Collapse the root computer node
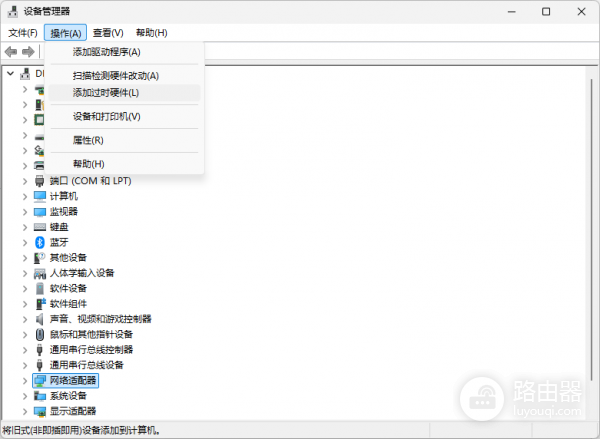Image resolution: width=600 pixels, height=439 pixels. (x=10, y=73)
